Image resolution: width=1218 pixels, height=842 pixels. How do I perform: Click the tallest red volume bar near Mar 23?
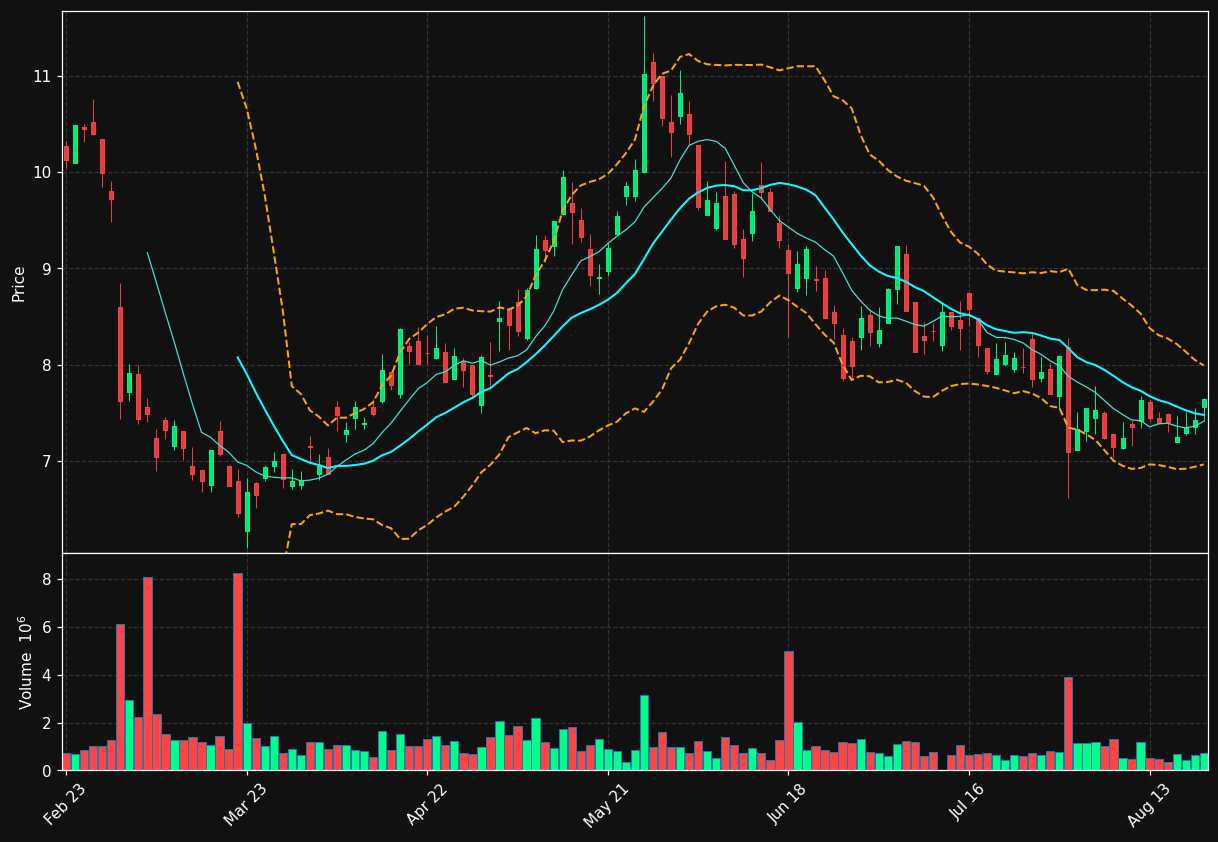click(x=238, y=672)
